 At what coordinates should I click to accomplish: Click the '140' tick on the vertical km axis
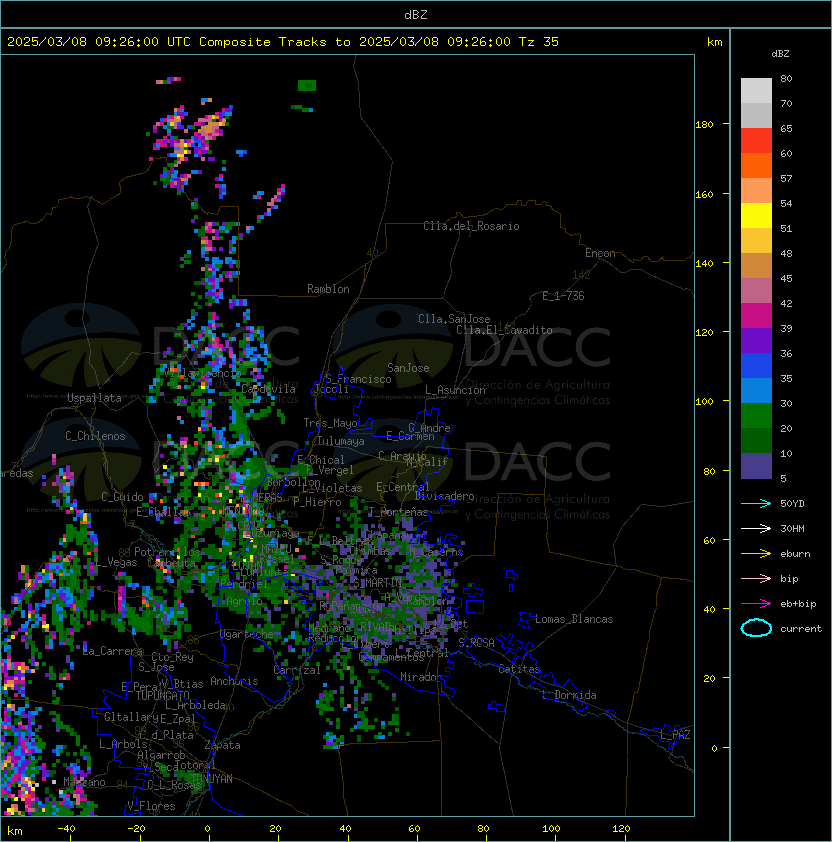[704, 263]
